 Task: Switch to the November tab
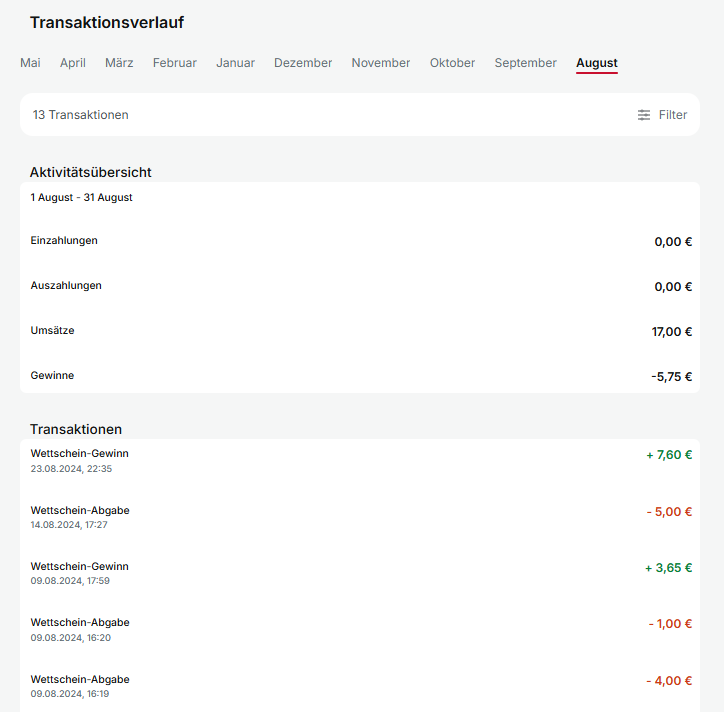(x=381, y=63)
